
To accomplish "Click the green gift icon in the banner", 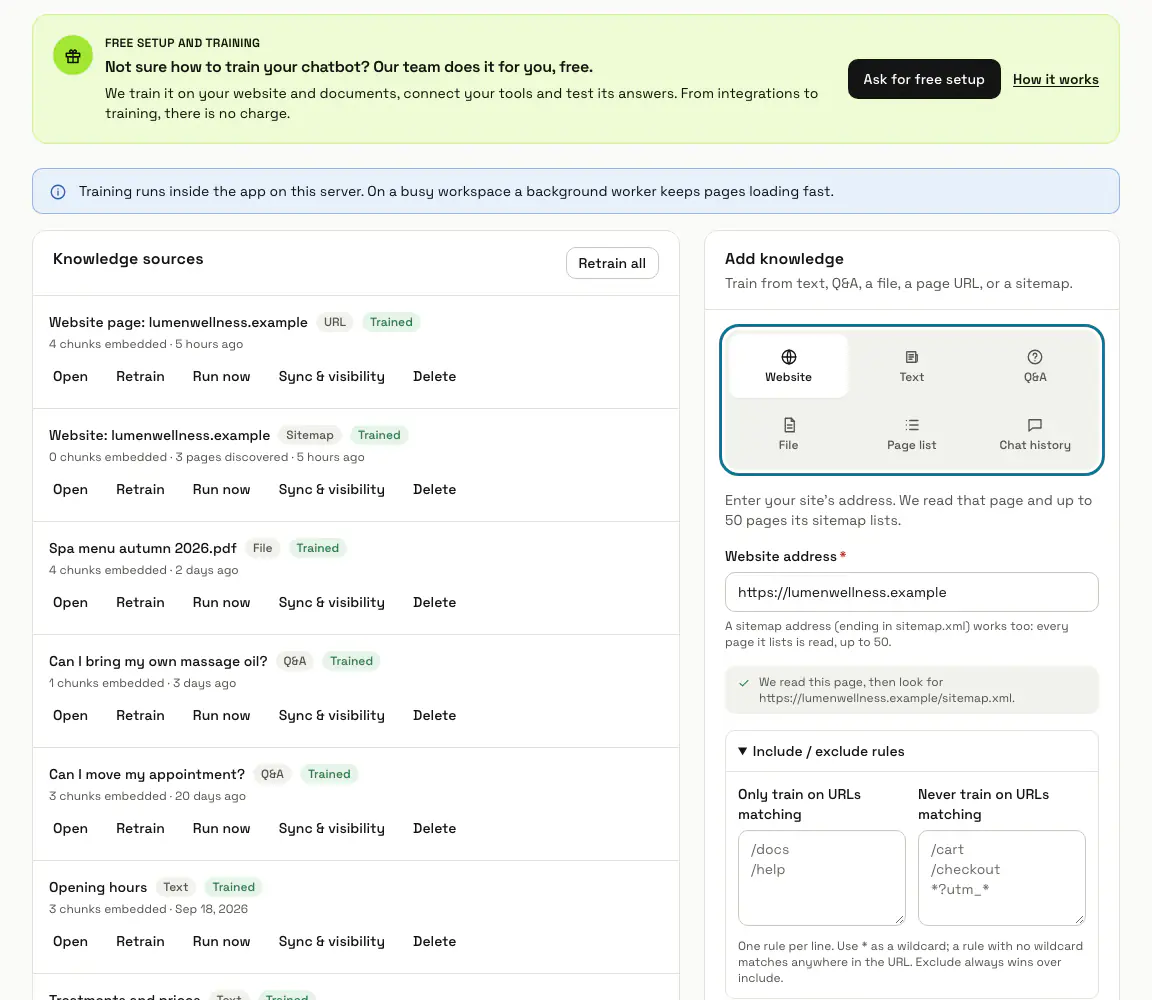I will (73, 55).
